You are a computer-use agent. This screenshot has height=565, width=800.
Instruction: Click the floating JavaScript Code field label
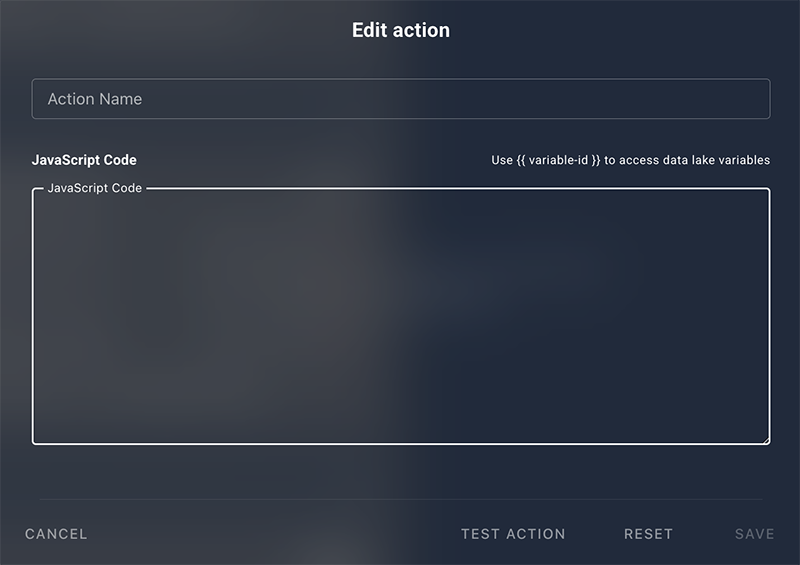pyautogui.click(x=94, y=188)
